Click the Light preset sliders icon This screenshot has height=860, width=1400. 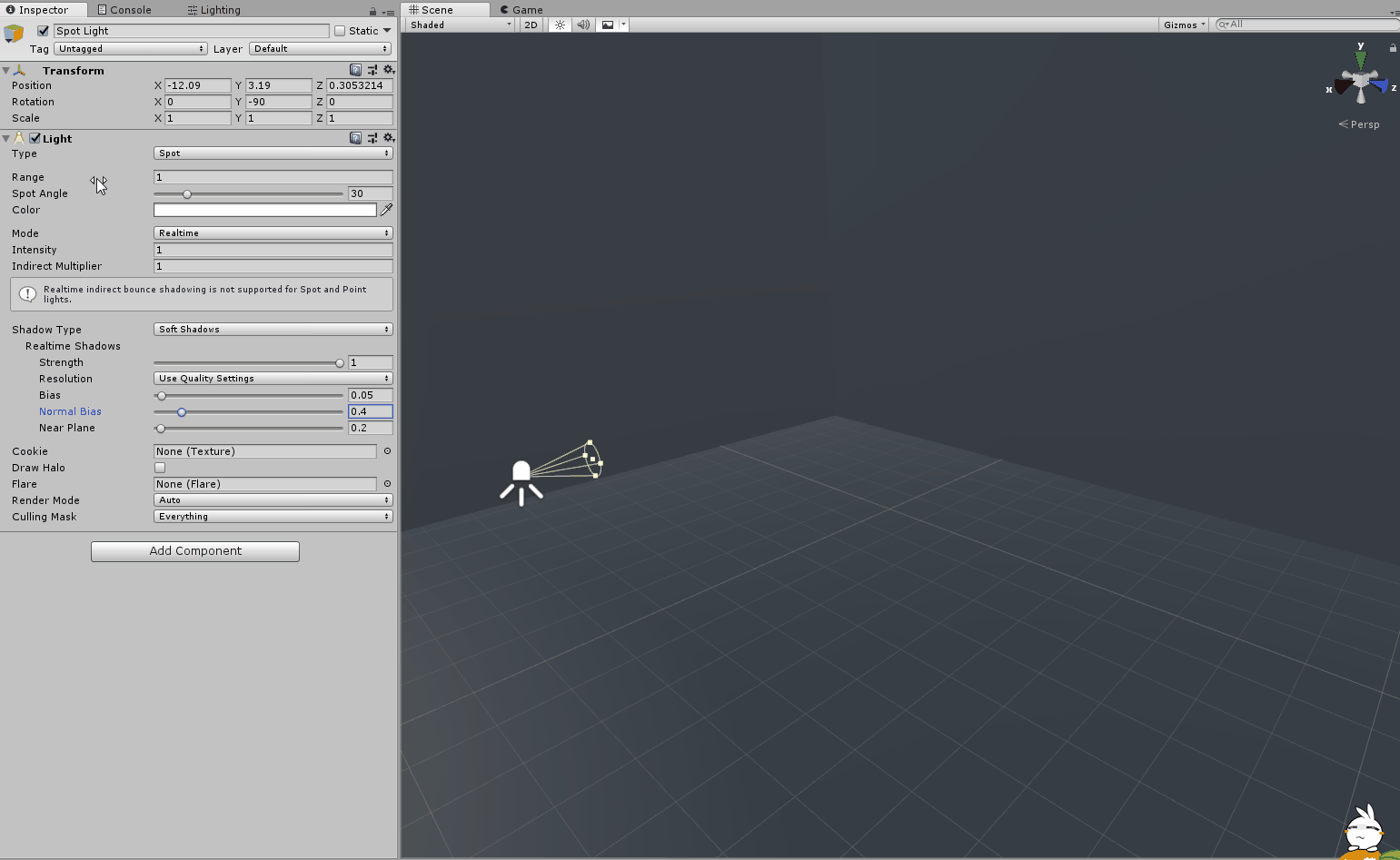tap(372, 138)
